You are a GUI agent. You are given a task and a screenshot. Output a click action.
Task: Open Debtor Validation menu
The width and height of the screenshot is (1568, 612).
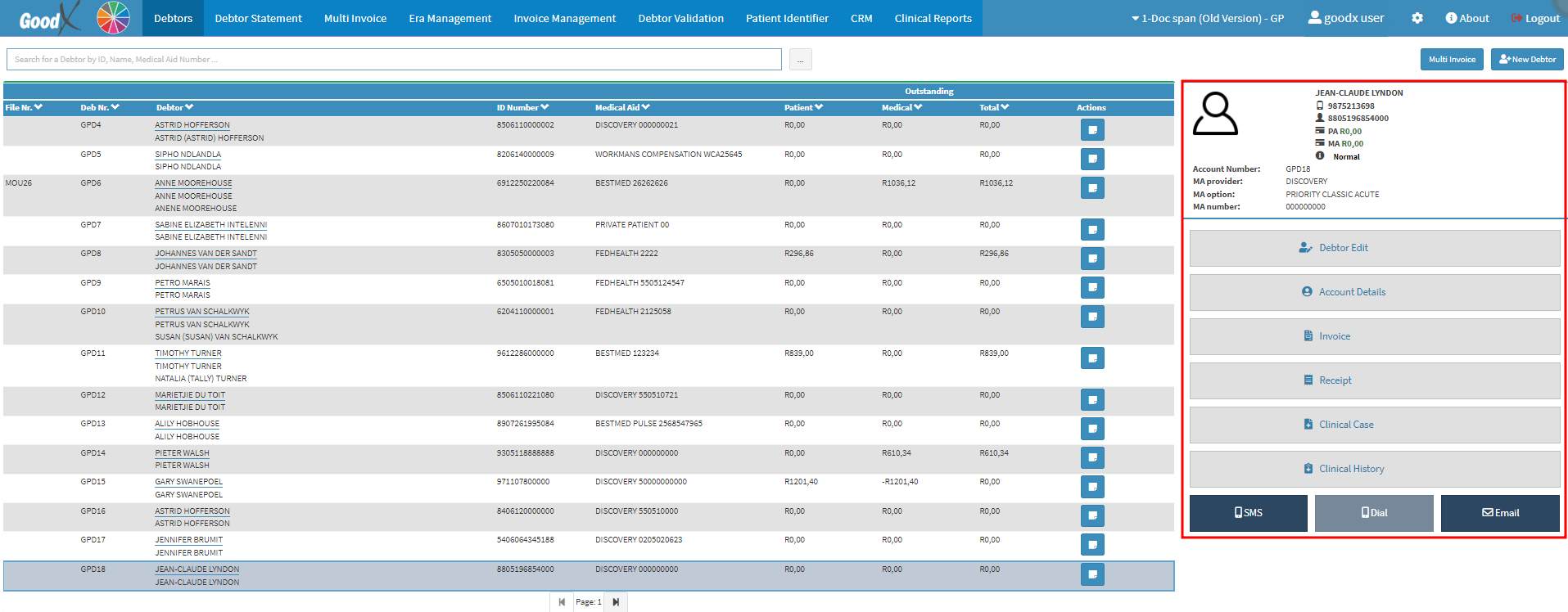tap(681, 18)
